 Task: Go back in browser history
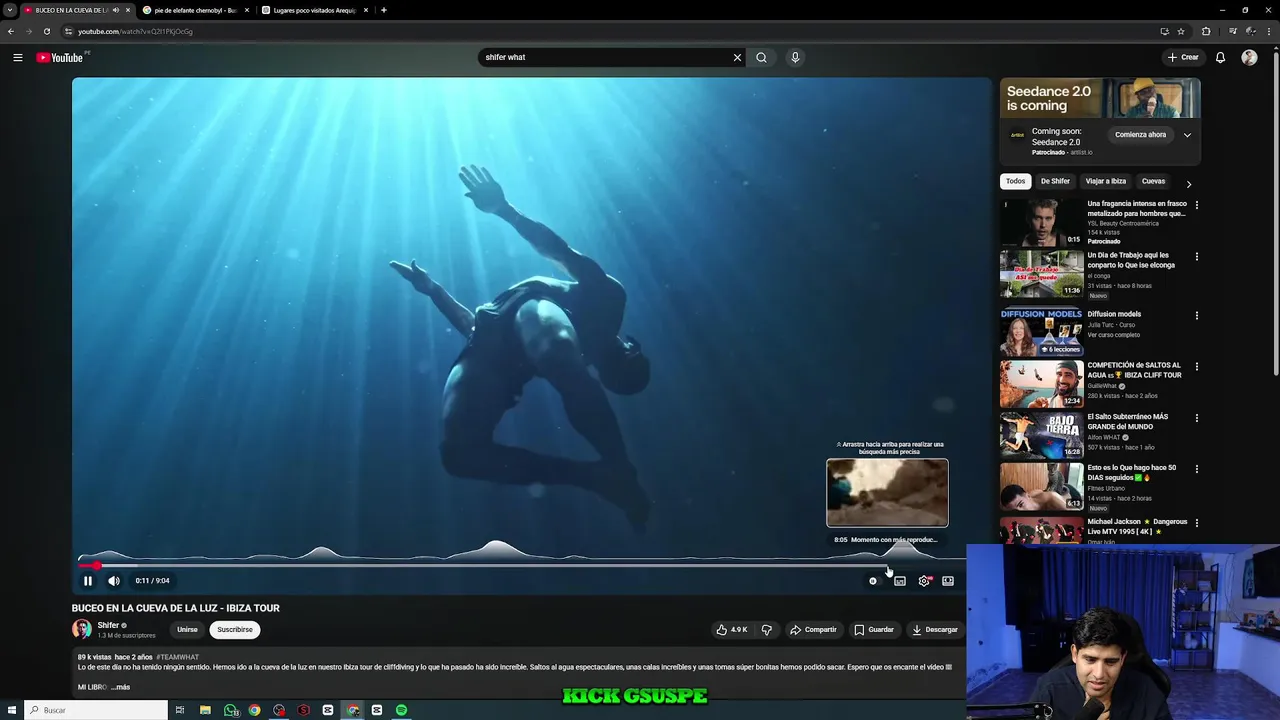point(11,31)
